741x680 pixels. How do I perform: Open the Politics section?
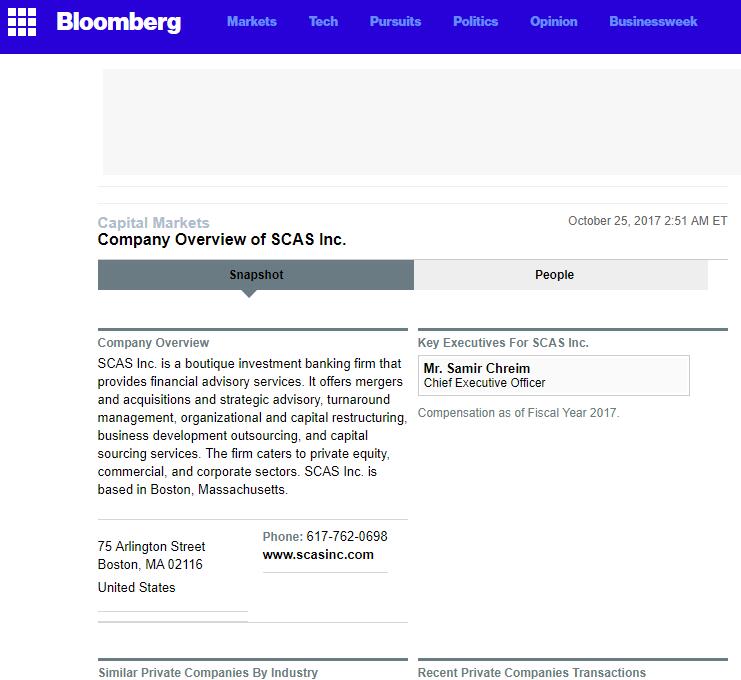pos(475,21)
